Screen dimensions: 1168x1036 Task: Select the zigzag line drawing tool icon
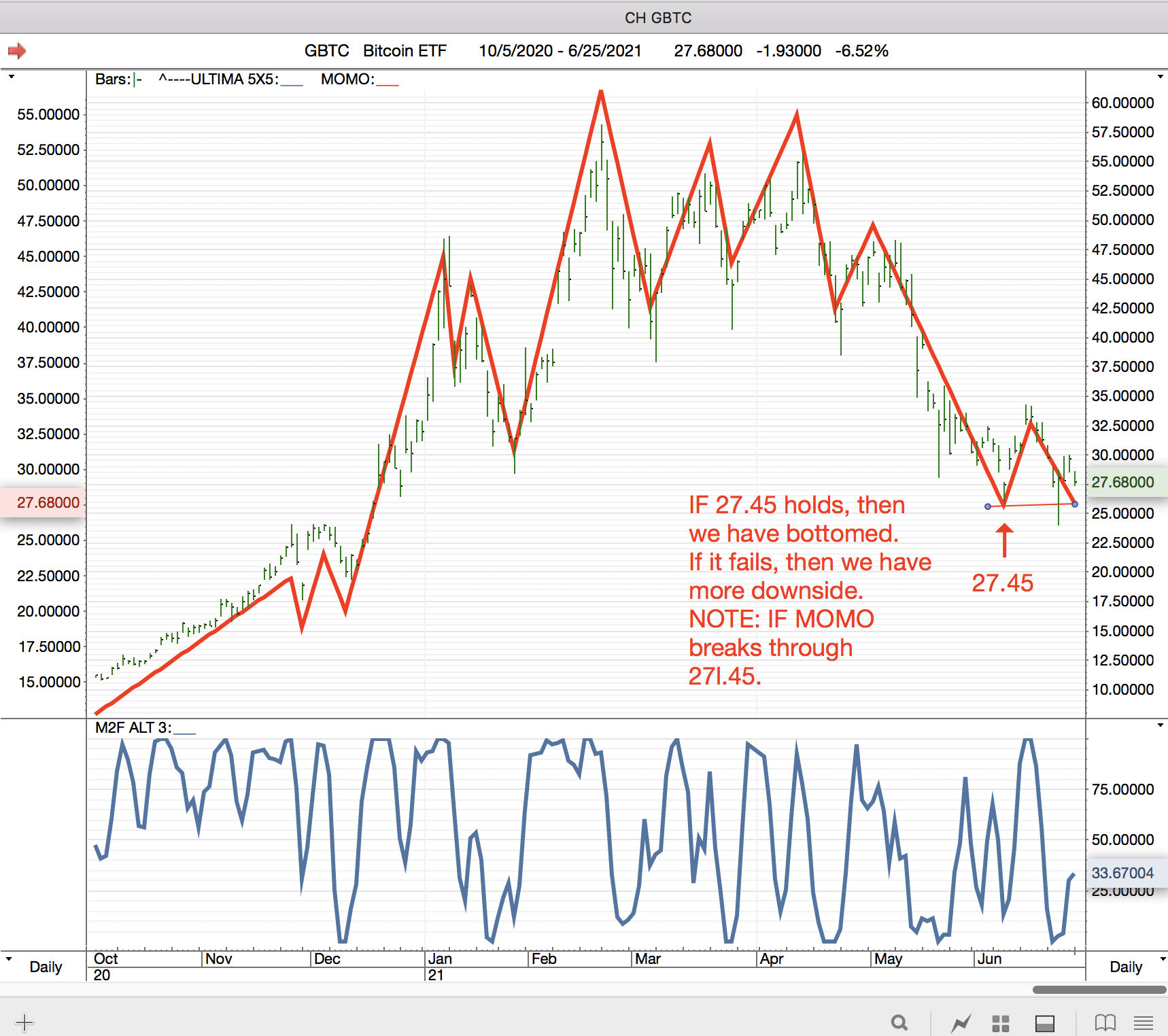point(961,1022)
